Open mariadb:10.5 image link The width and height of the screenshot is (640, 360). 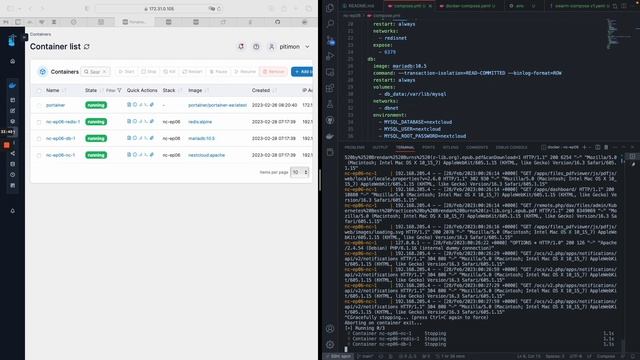[x=201, y=138]
